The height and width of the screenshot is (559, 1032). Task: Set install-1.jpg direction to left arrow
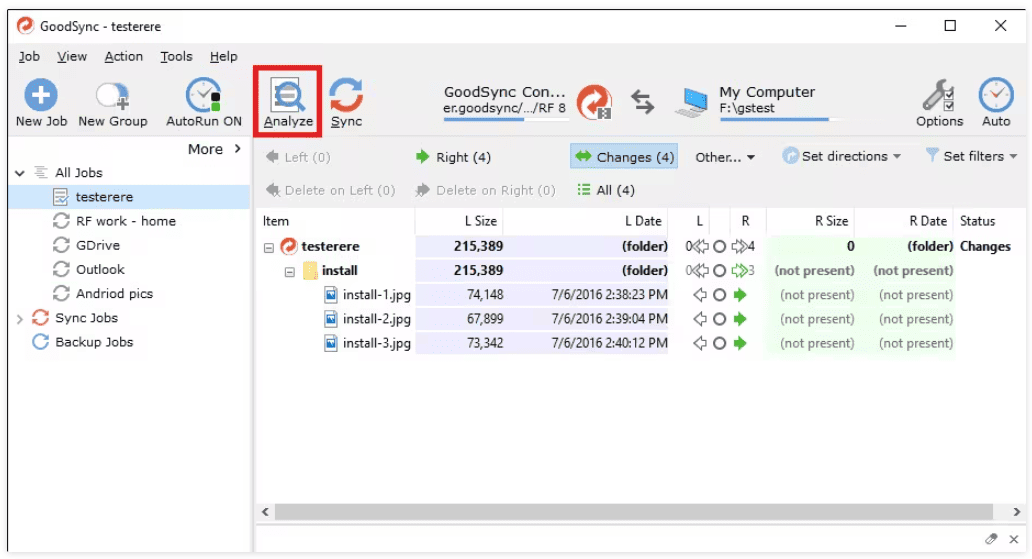pyautogui.click(x=700, y=295)
